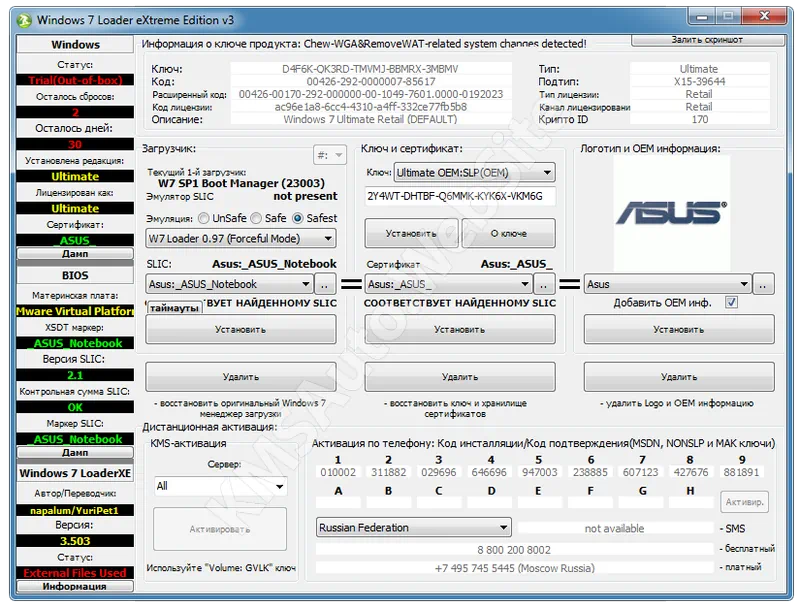Image resolution: width=800 pixels, height=609 pixels.
Task: Click the Дамп button under Сертификат
Action: pos(75,253)
